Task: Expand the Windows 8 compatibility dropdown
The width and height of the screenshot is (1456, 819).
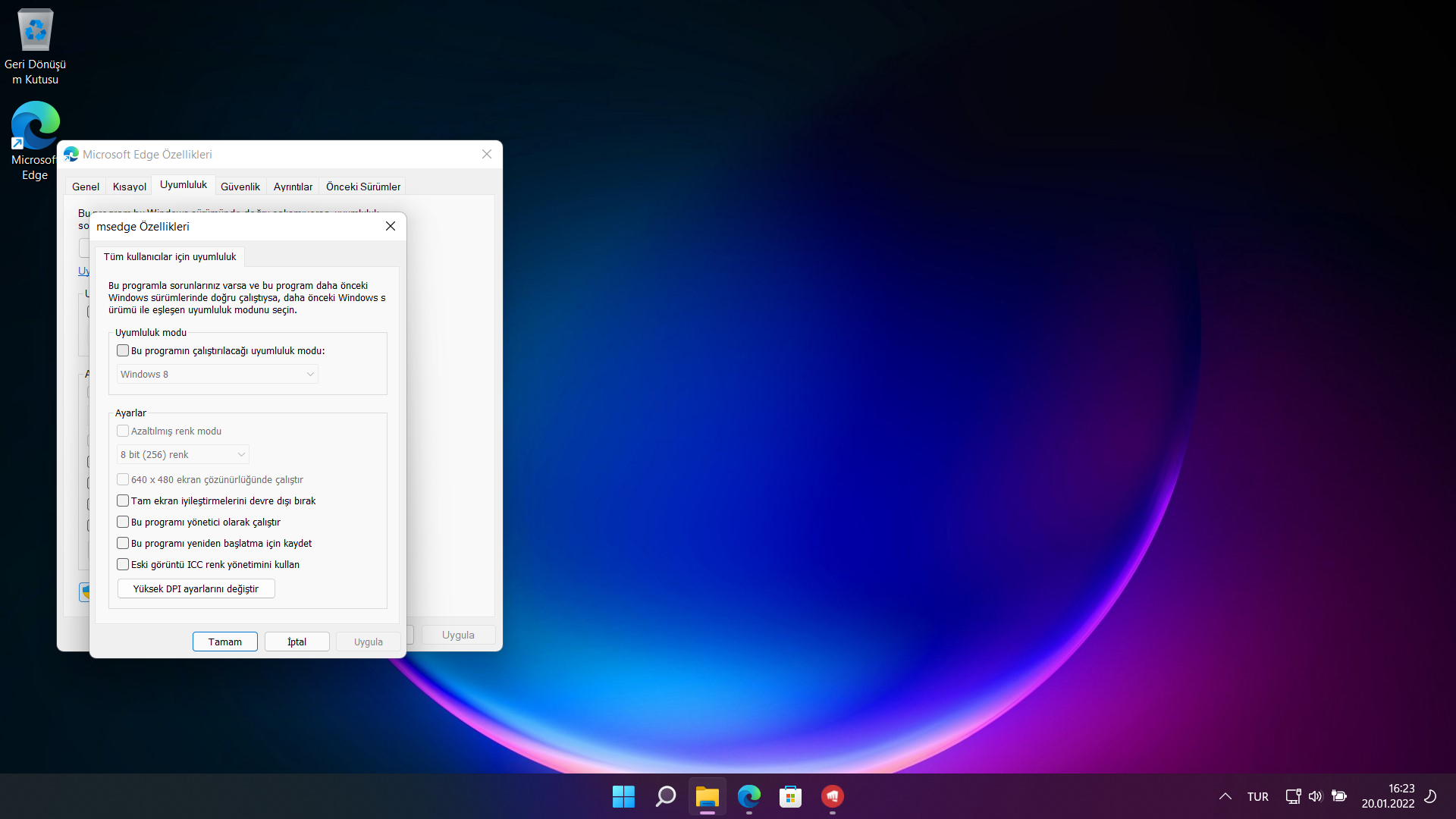Action: coord(218,375)
